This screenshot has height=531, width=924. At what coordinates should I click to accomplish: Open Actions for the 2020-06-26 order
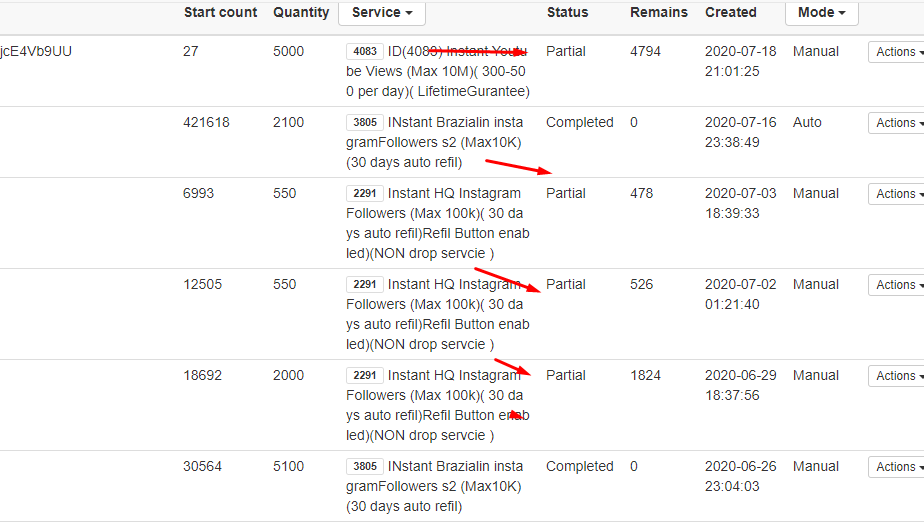click(x=896, y=467)
